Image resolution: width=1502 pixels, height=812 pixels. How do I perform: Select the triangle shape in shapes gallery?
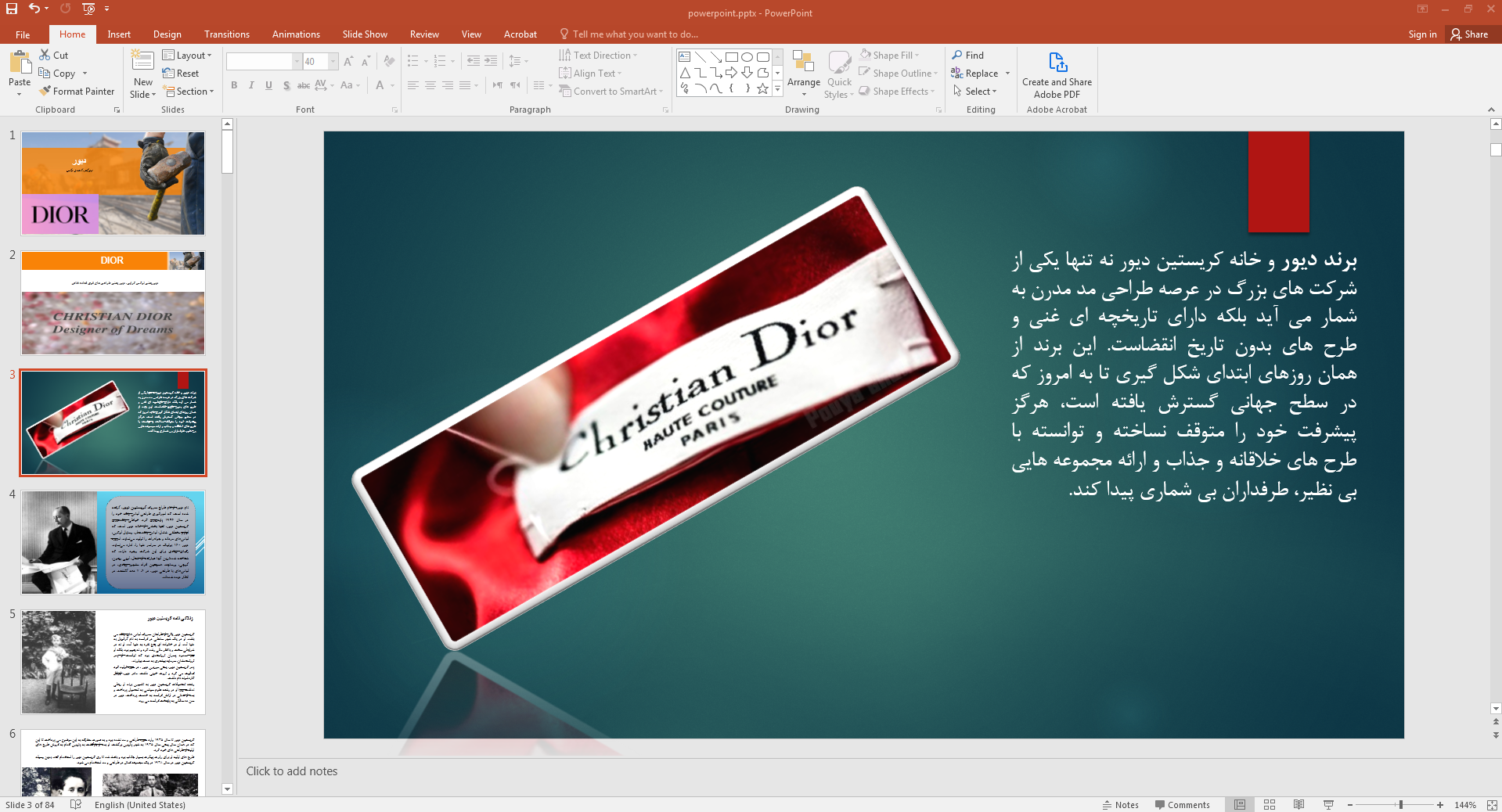[x=685, y=73]
